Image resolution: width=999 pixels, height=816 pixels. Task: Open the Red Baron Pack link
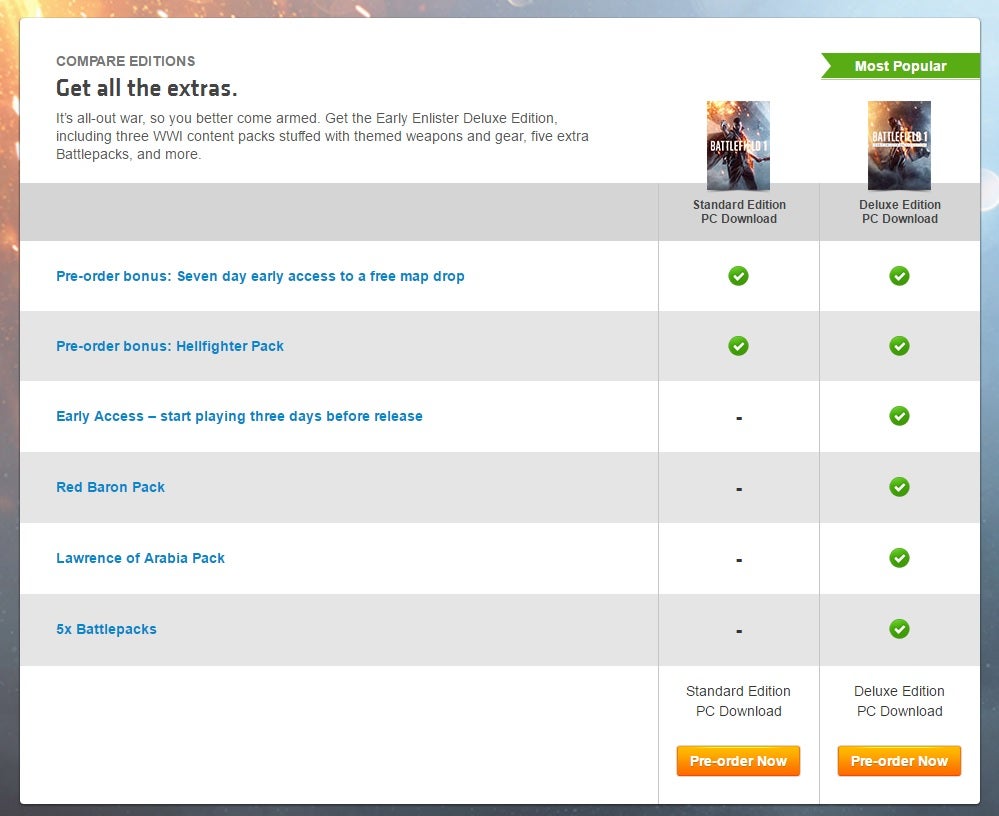pos(110,487)
